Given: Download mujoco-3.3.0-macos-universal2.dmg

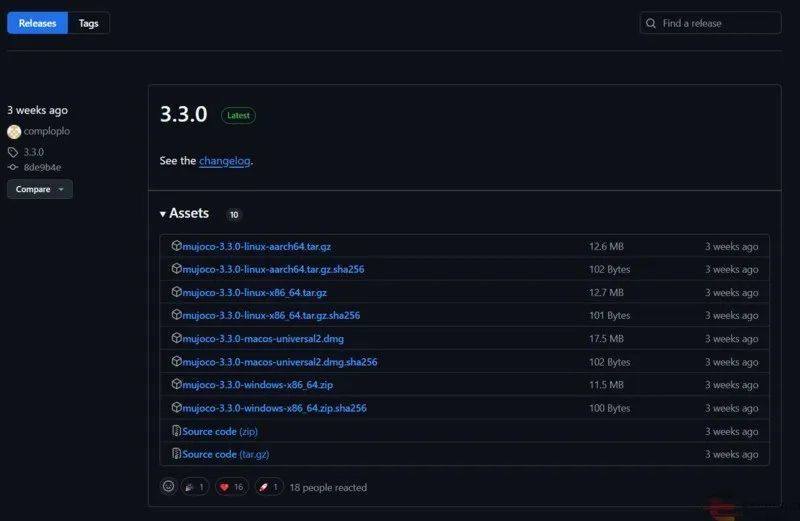Looking at the screenshot, I should pyautogui.click(x=263, y=339).
